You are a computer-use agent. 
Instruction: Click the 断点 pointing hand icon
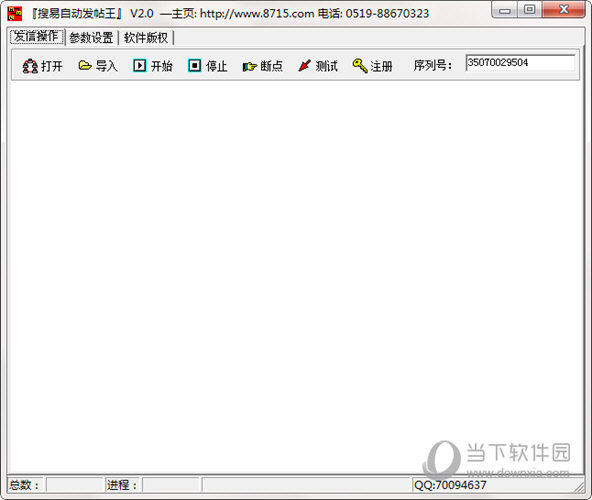click(x=250, y=66)
